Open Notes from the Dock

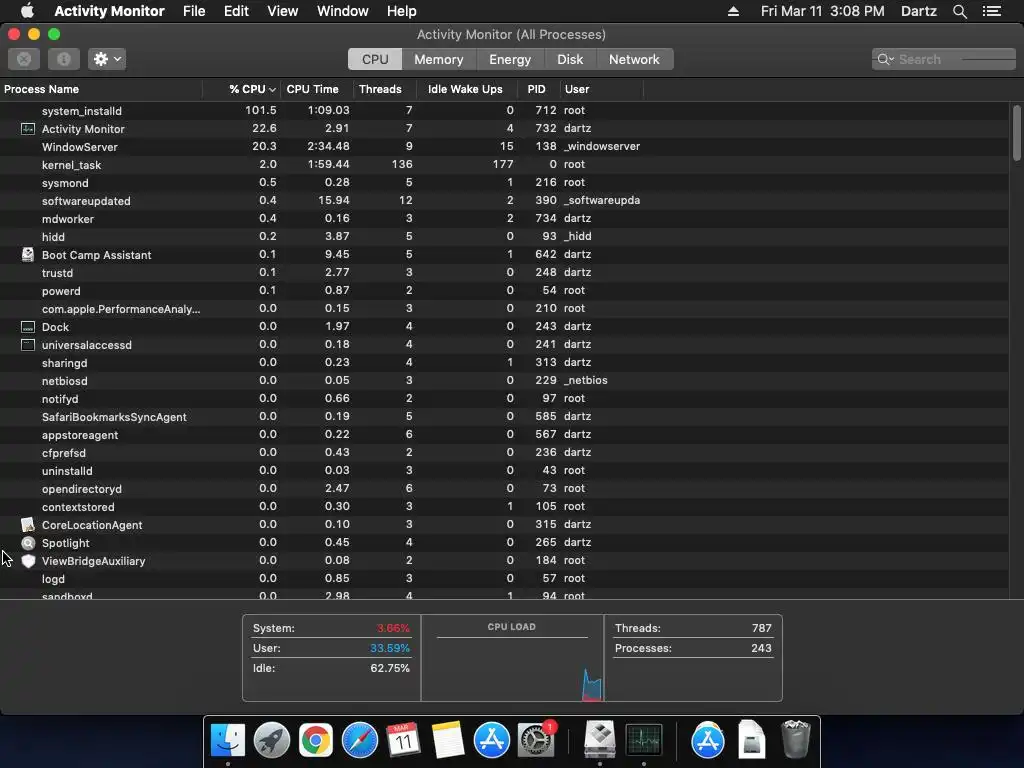pos(447,740)
